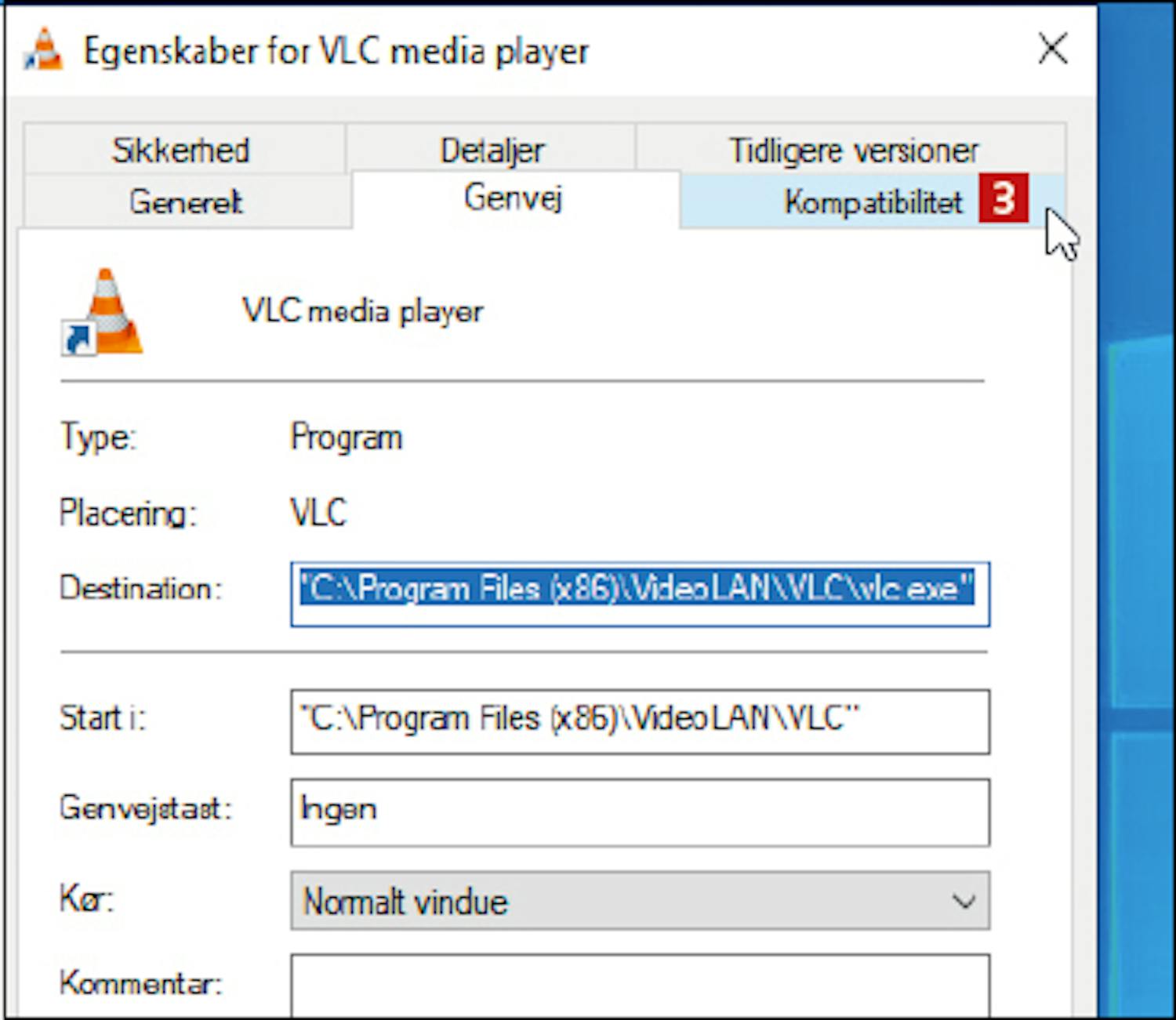1176x1020 pixels.
Task: Expand the Normalt vindue dropdown arrow
Action: tap(964, 901)
